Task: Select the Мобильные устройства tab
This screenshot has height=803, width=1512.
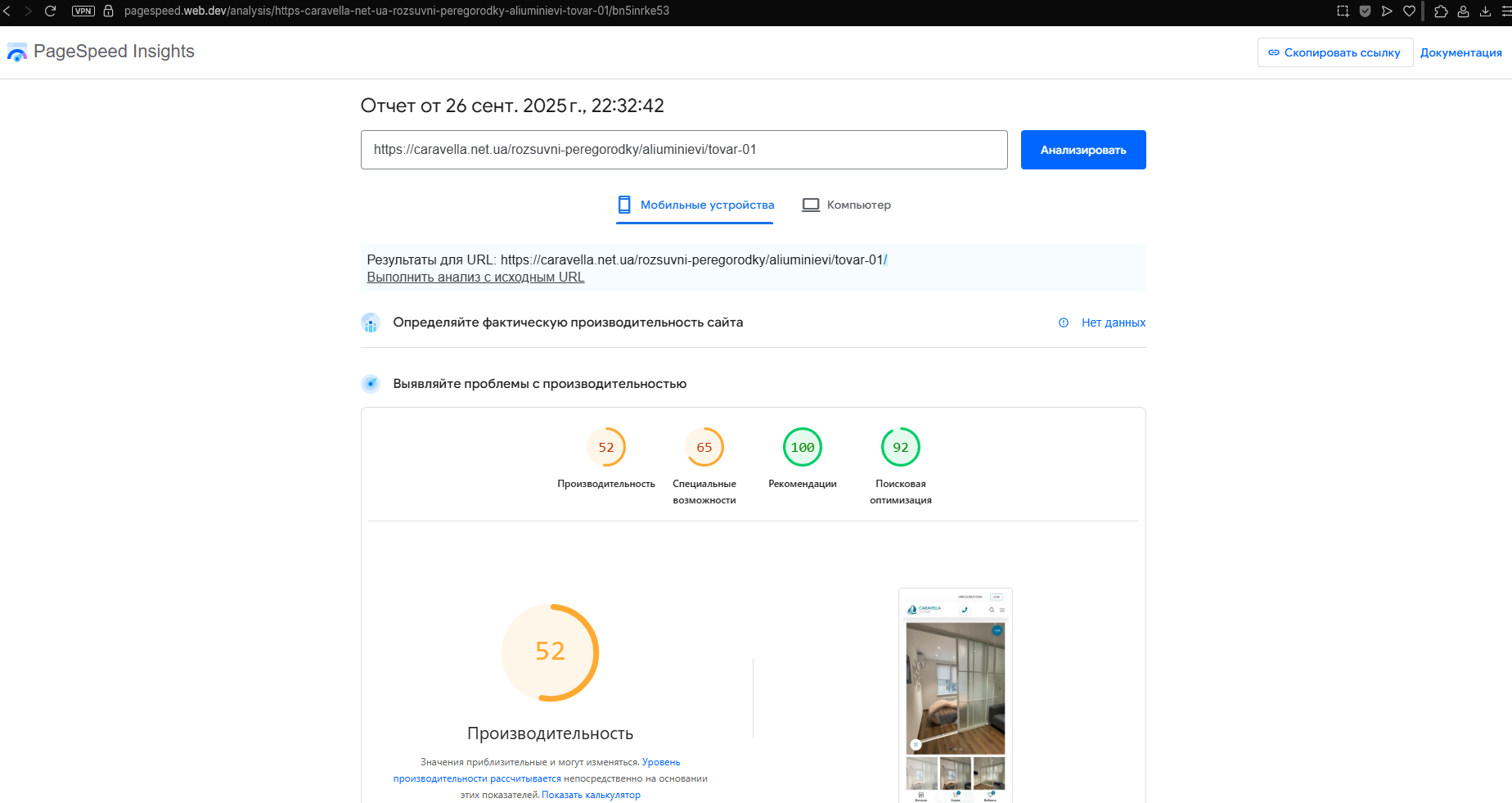Action: click(x=695, y=205)
